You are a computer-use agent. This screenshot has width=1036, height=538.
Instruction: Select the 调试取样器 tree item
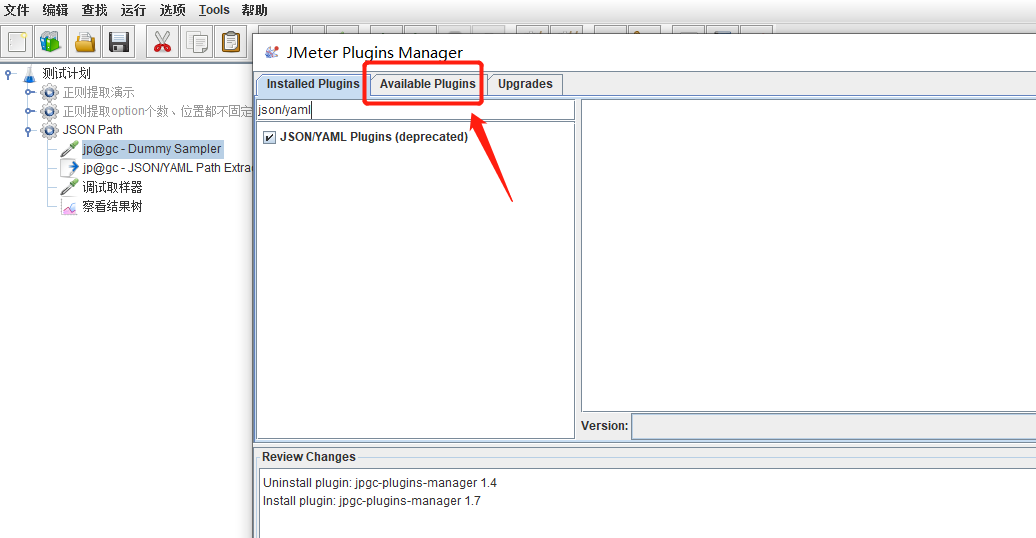click(112, 187)
